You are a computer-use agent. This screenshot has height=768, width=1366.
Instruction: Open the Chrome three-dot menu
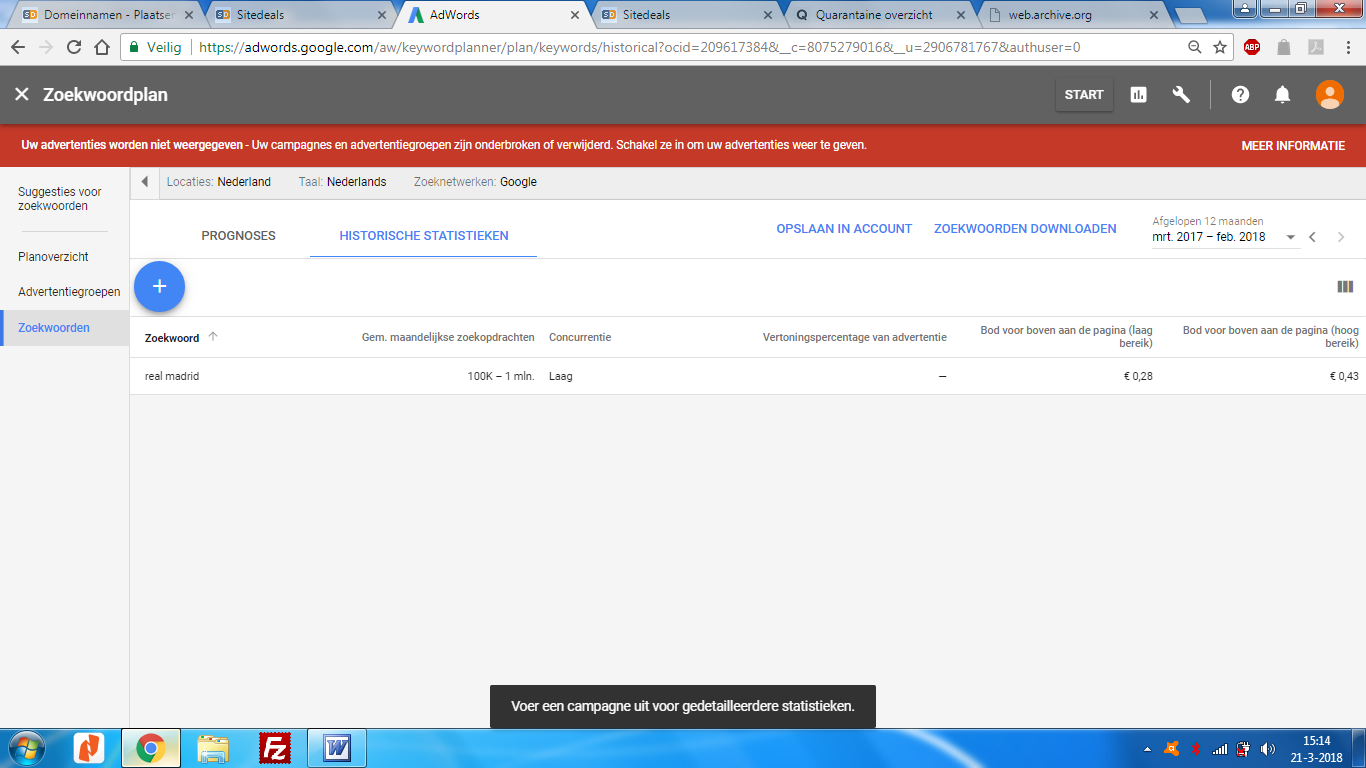point(1350,47)
